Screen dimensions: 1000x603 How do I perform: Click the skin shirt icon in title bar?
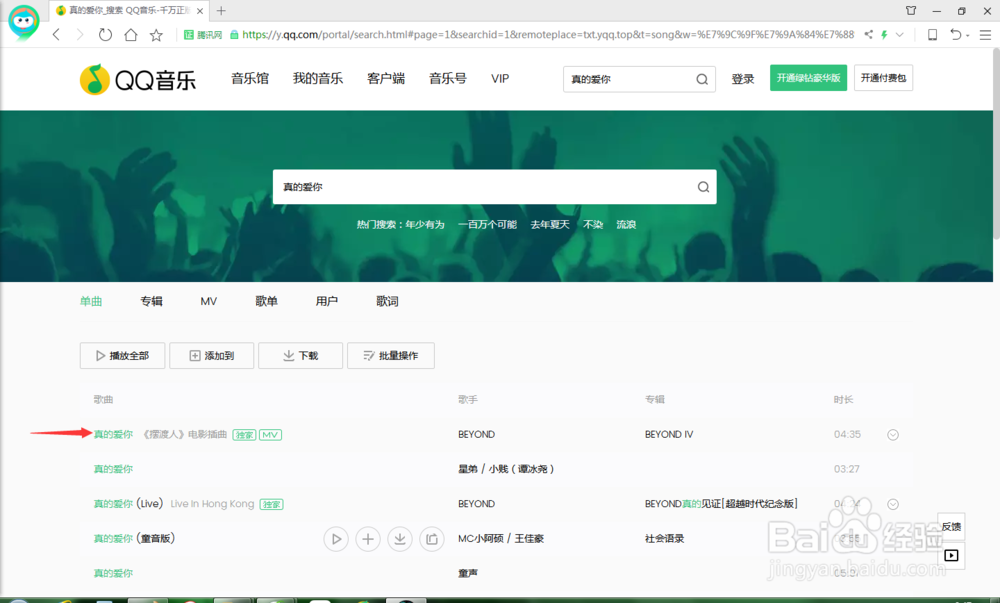[x=911, y=10]
